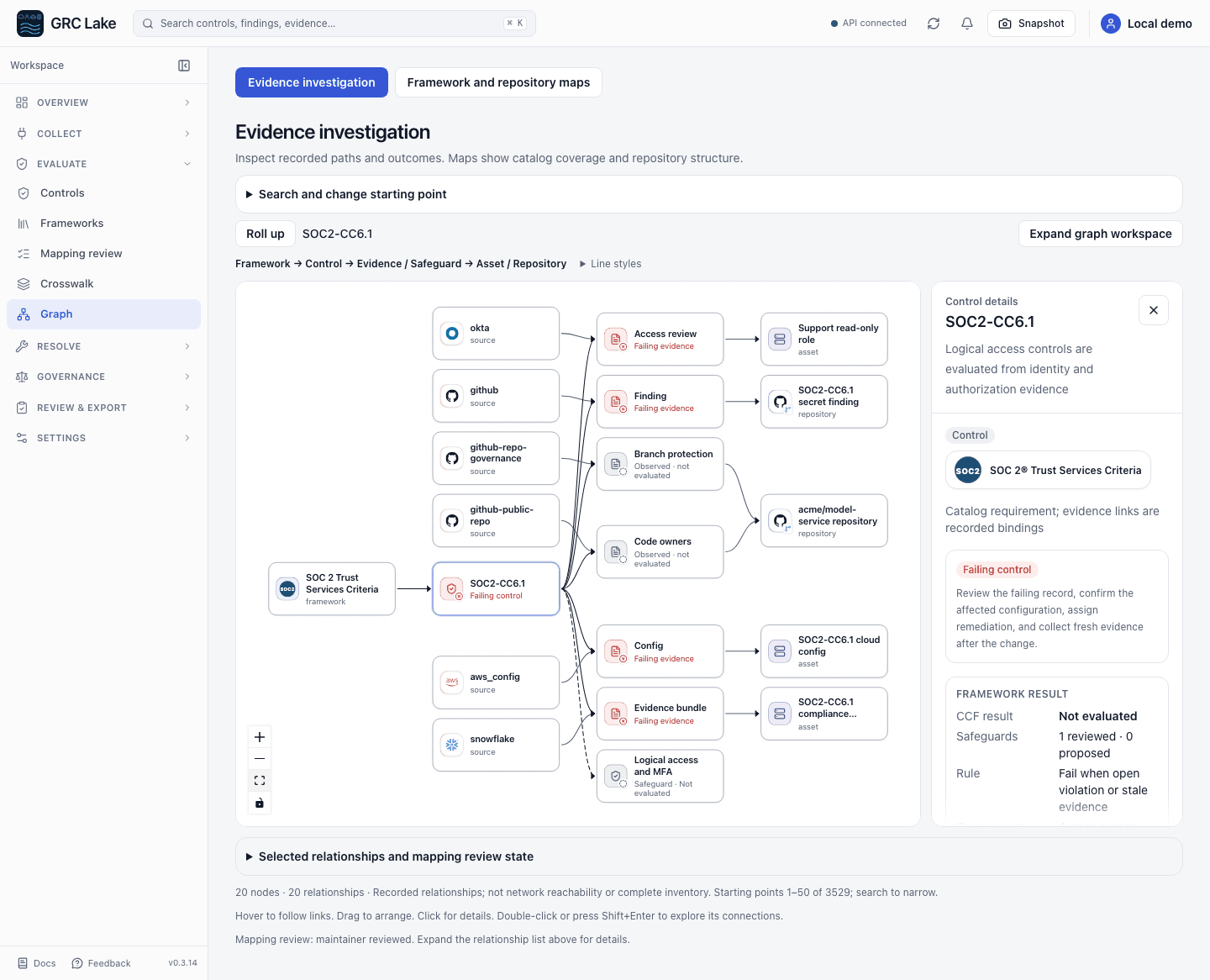Expand the RESOLVE sidebar section
The width and height of the screenshot is (1210, 980).
(x=103, y=346)
